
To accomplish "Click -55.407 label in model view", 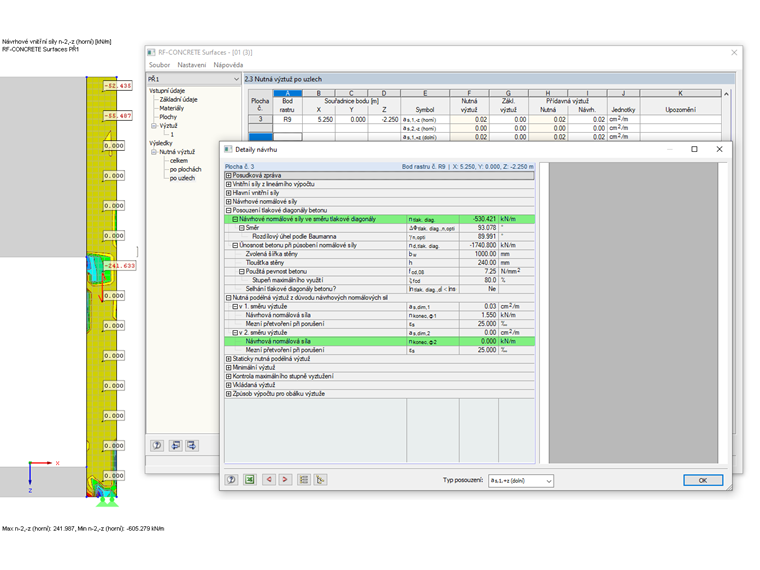I will (x=117, y=116).
